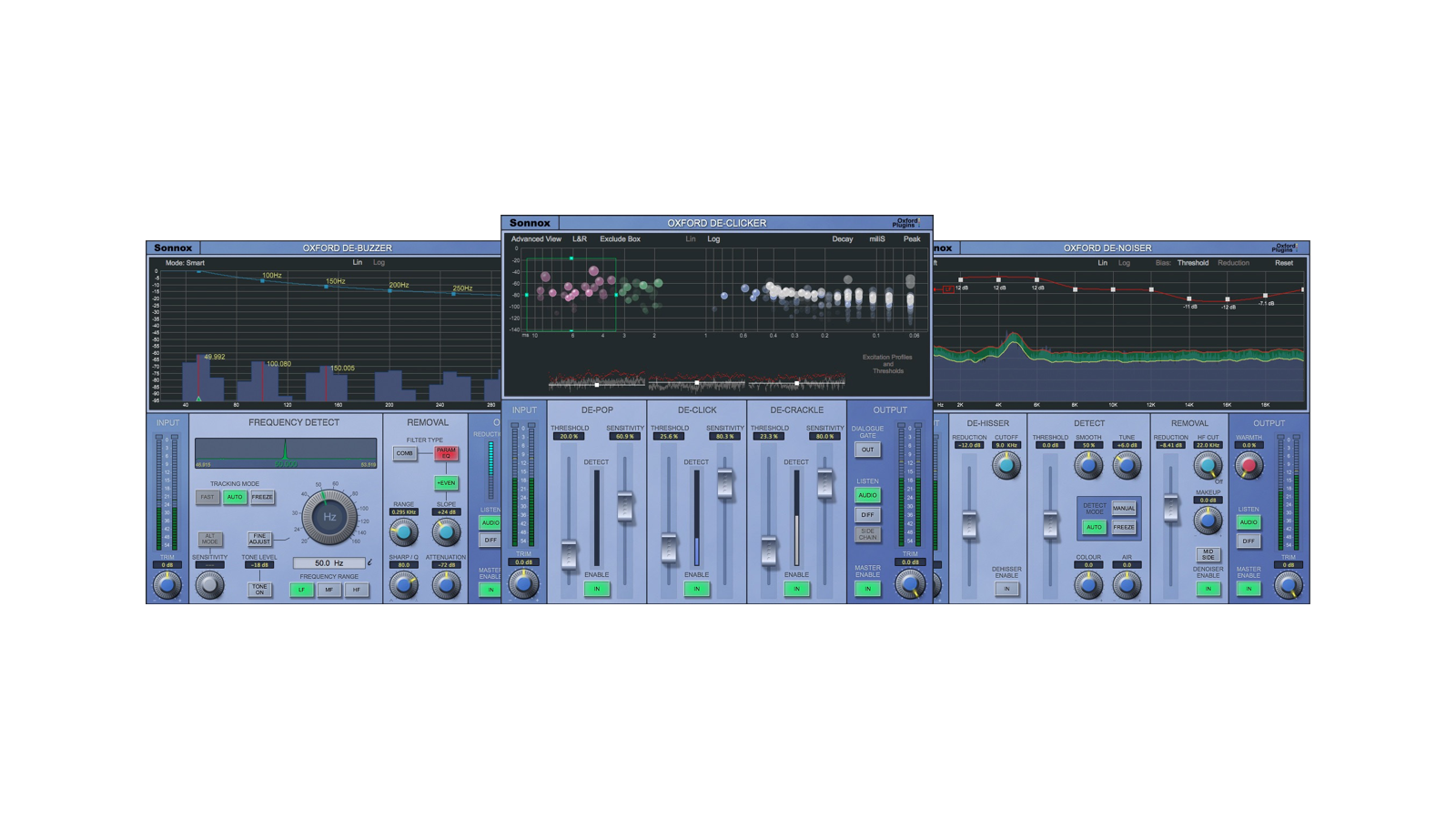Image resolution: width=1456 pixels, height=819 pixels.
Task: Click the SHARP / Q knob
Action: [403, 585]
